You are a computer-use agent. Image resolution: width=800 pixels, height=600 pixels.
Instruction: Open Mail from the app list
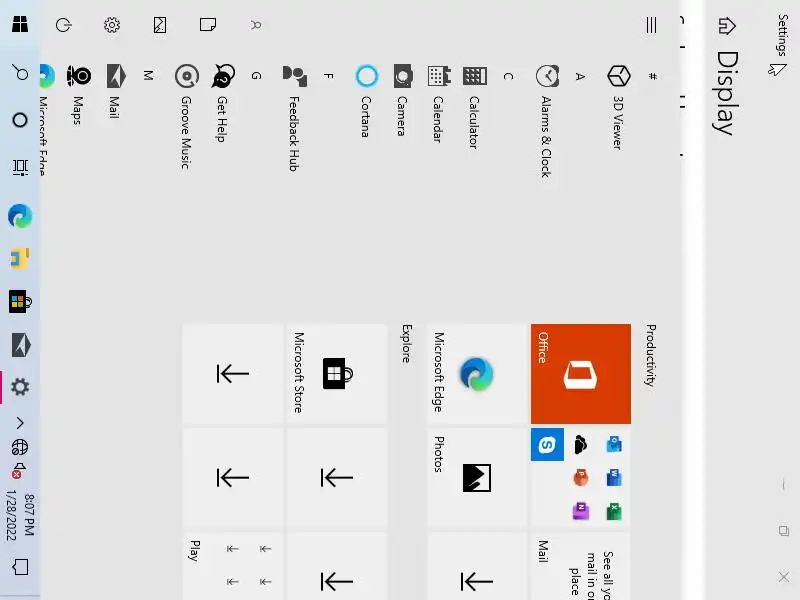coord(115,92)
